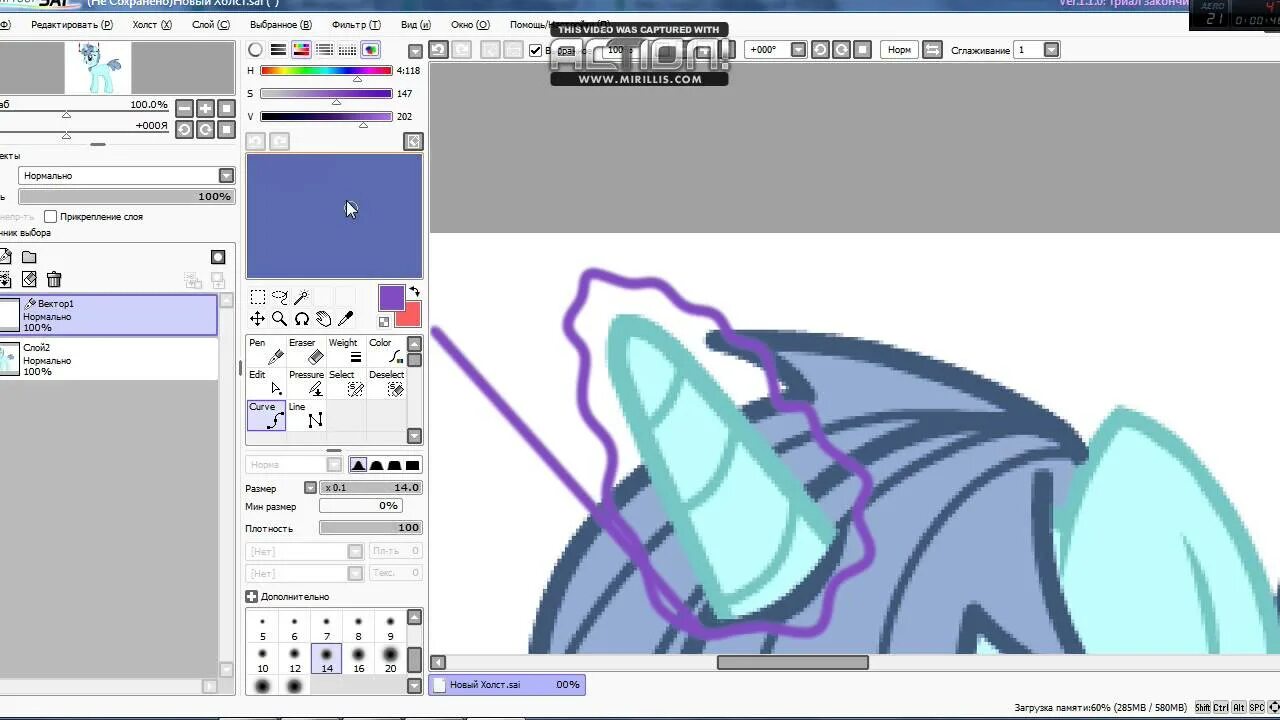The image size is (1280, 720).
Task: Swap foreground and background colors
Action: [414, 292]
